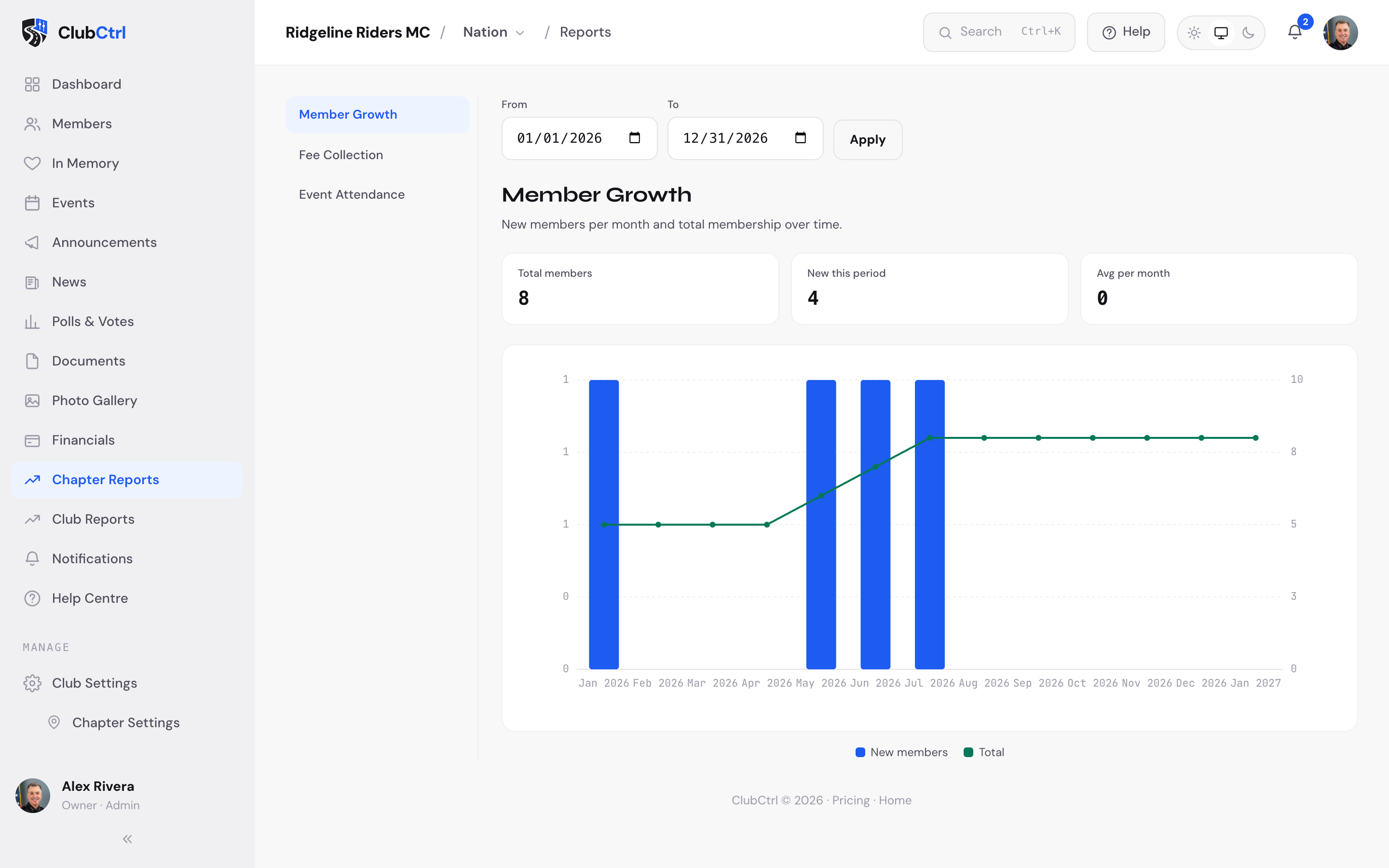Viewport: 1389px width, 868px height.
Task: Open the Pricing footer link
Action: [x=851, y=800]
